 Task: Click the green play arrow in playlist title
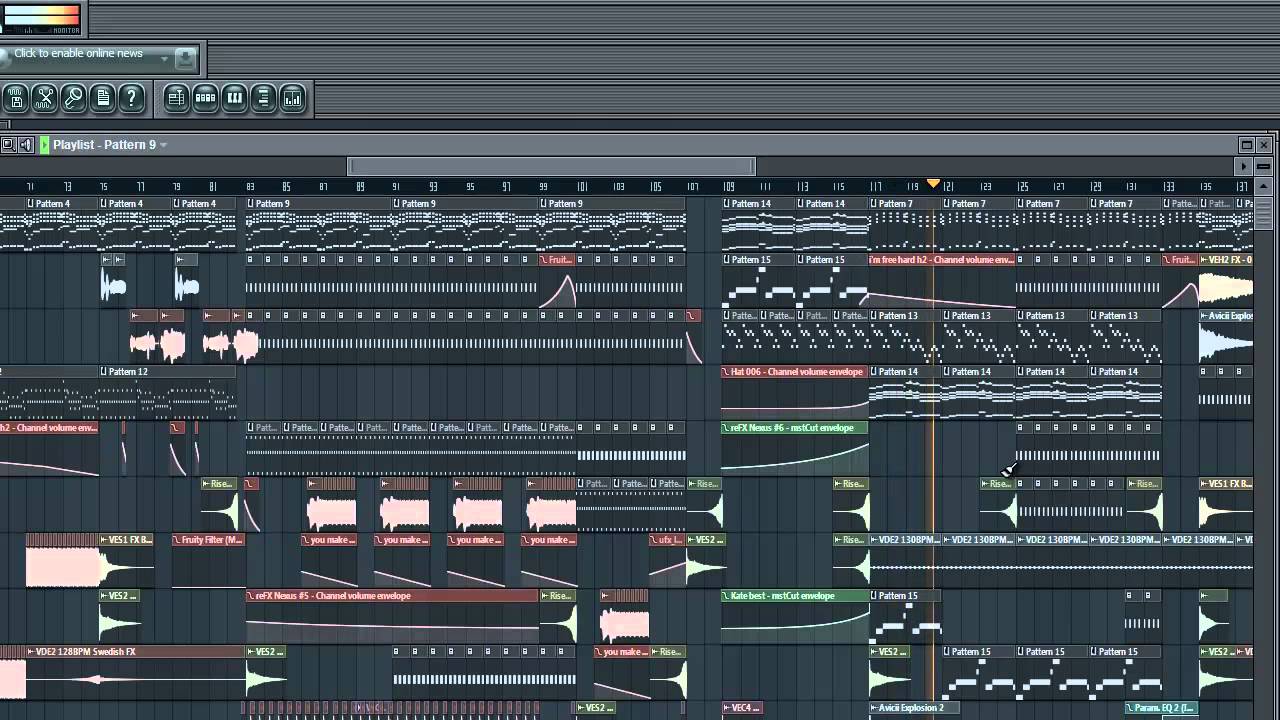coord(44,145)
